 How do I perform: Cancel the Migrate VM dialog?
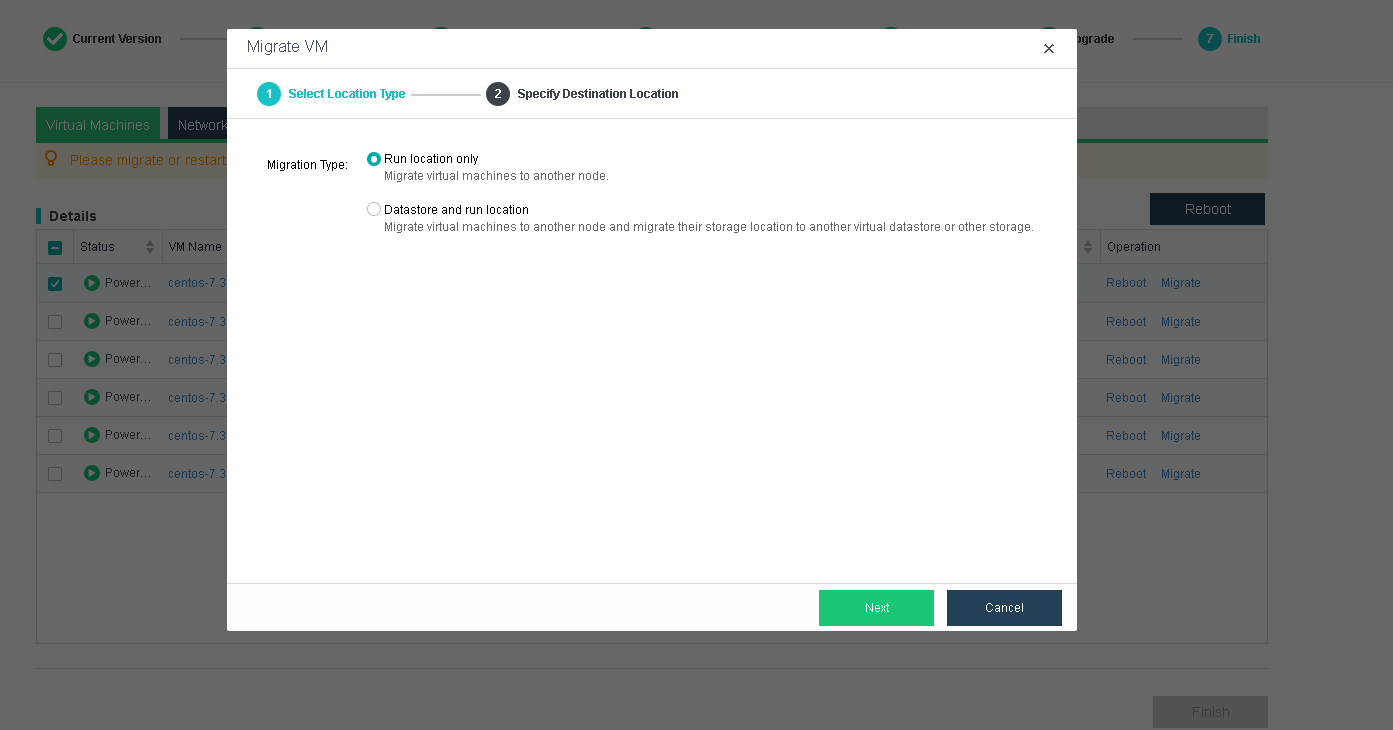tap(1004, 608)
